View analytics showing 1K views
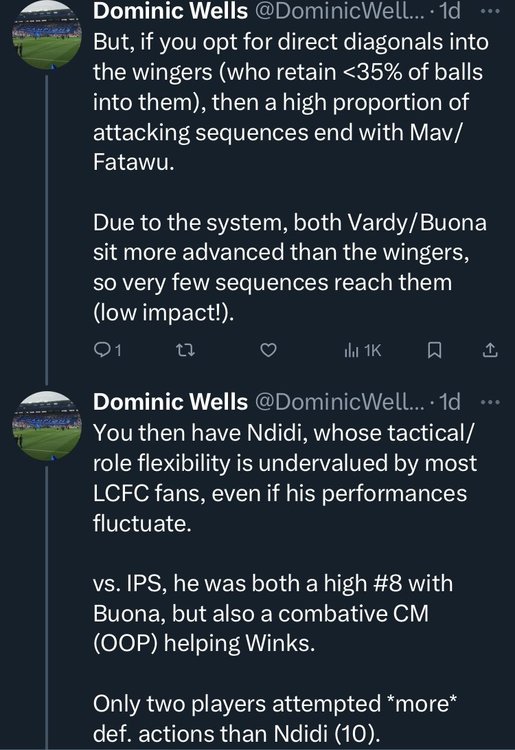Image resolution: width=515 pixels, height=750 pixels. [362, 351]
